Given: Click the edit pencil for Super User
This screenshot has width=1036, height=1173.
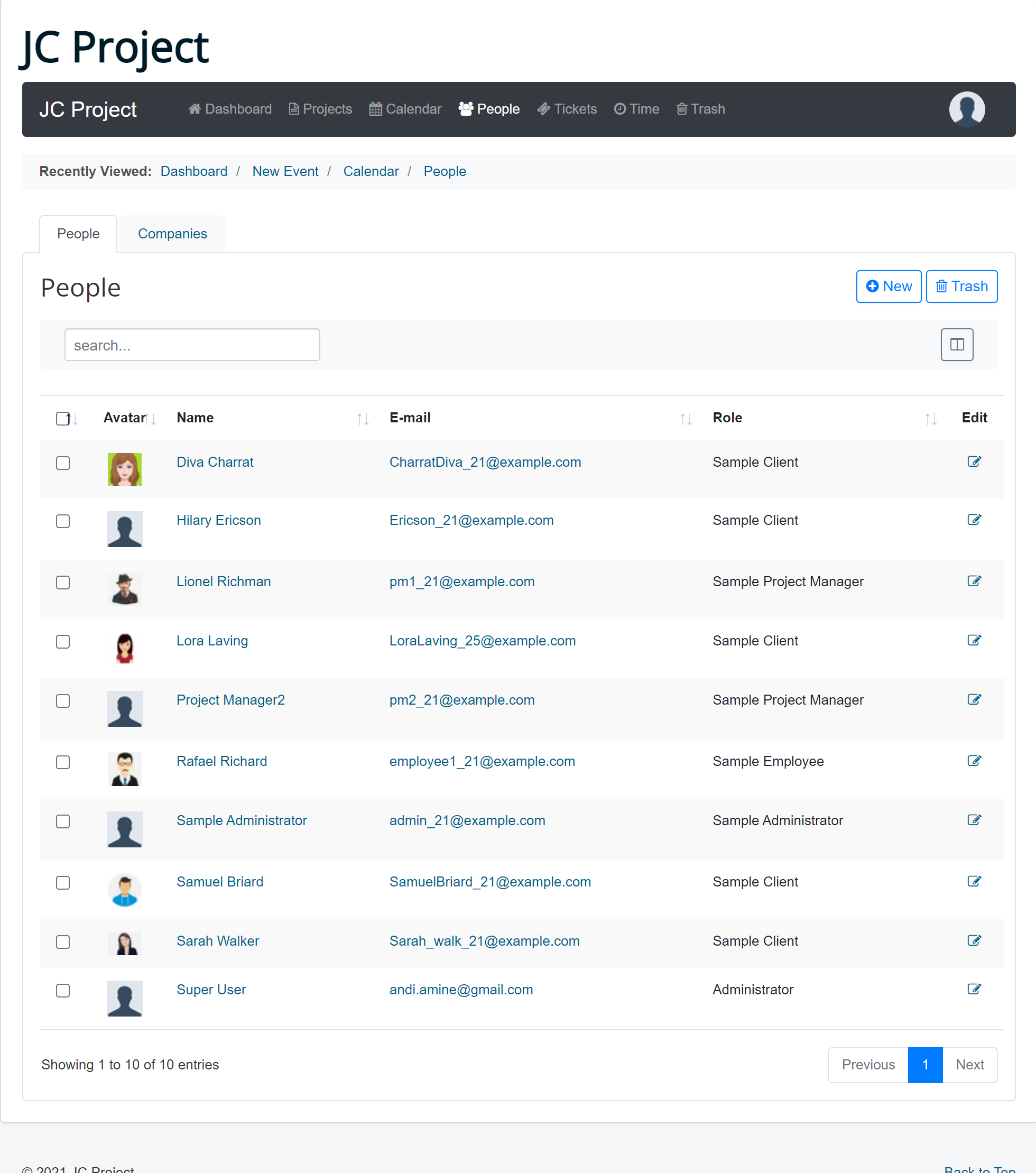Looking at the screenshot, I should (x=974, y=990).
